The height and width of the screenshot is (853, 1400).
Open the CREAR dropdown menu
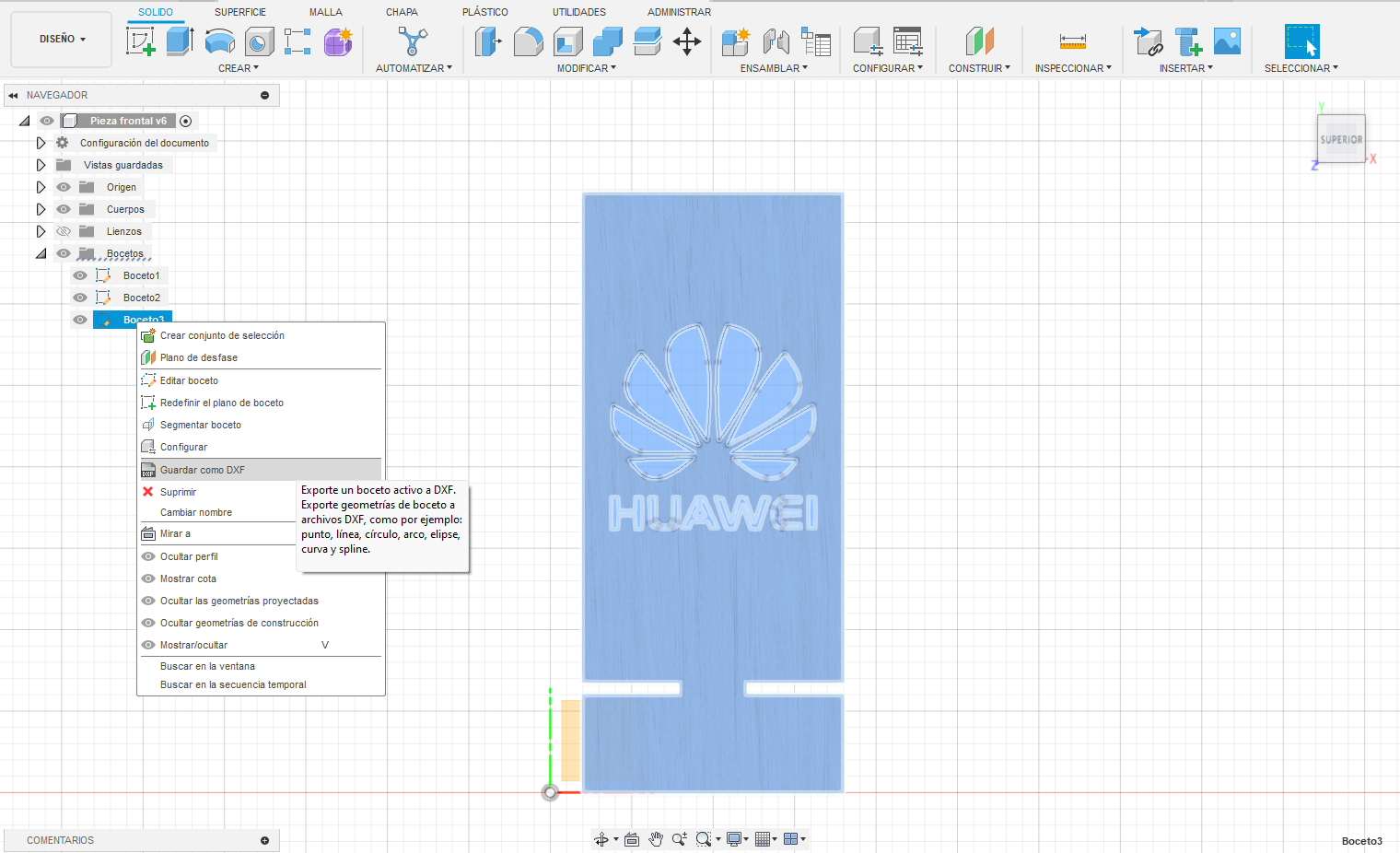[239, 68]
